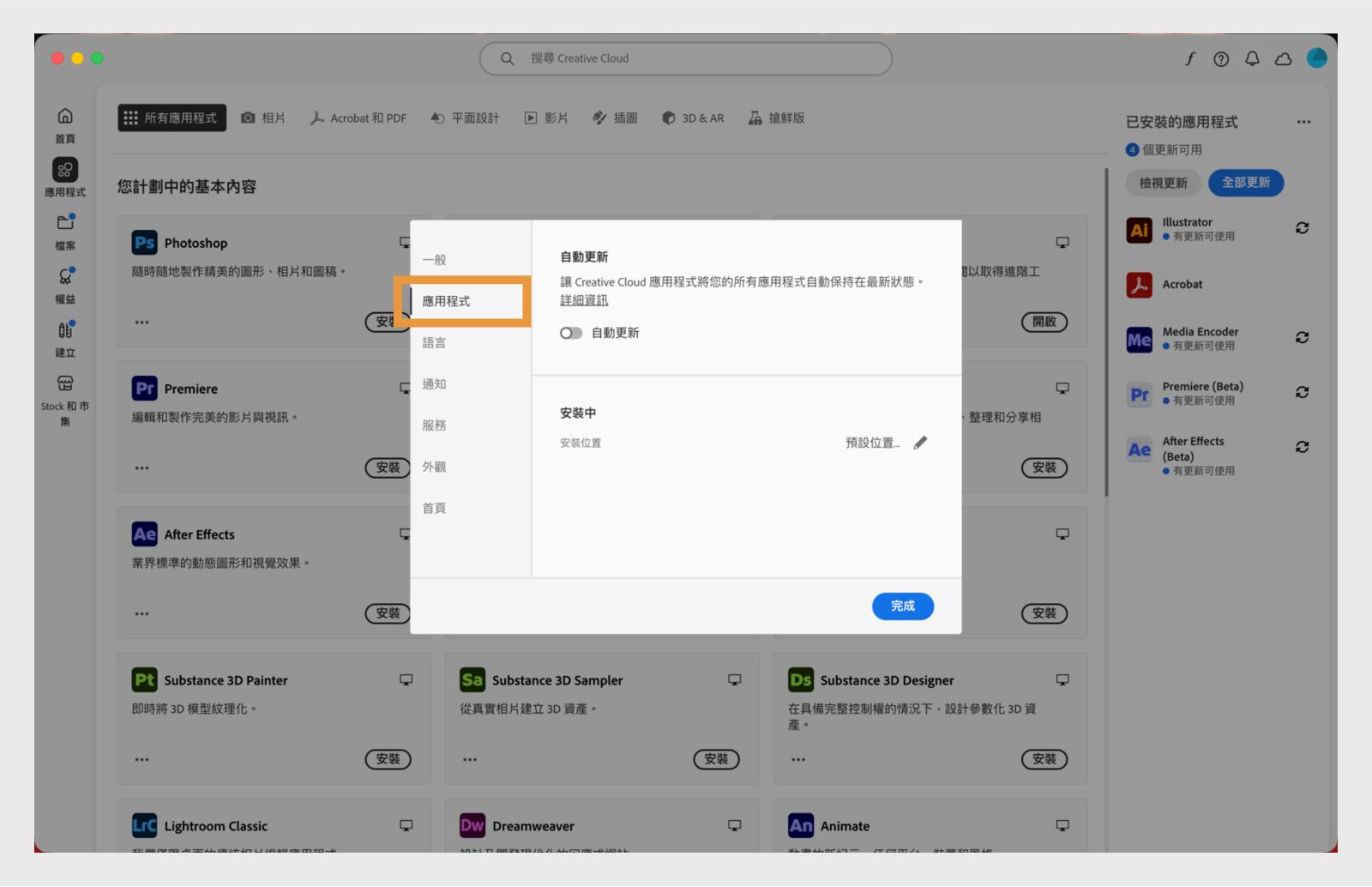
Task: Open the three-dot menu on Premiere card
Action: 141,468
